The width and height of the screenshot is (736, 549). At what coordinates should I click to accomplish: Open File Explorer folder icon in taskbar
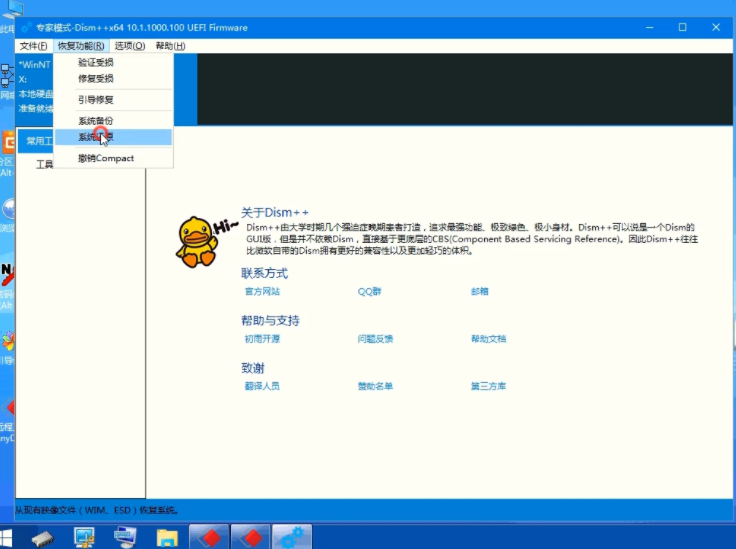(166, 538)
